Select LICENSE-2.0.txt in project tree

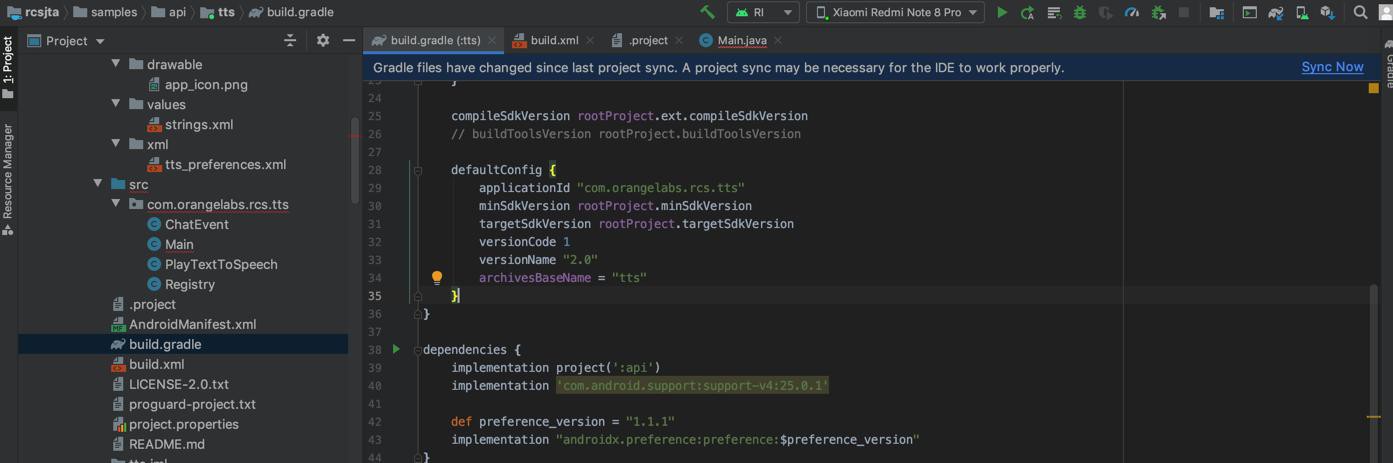pos(178,384)
